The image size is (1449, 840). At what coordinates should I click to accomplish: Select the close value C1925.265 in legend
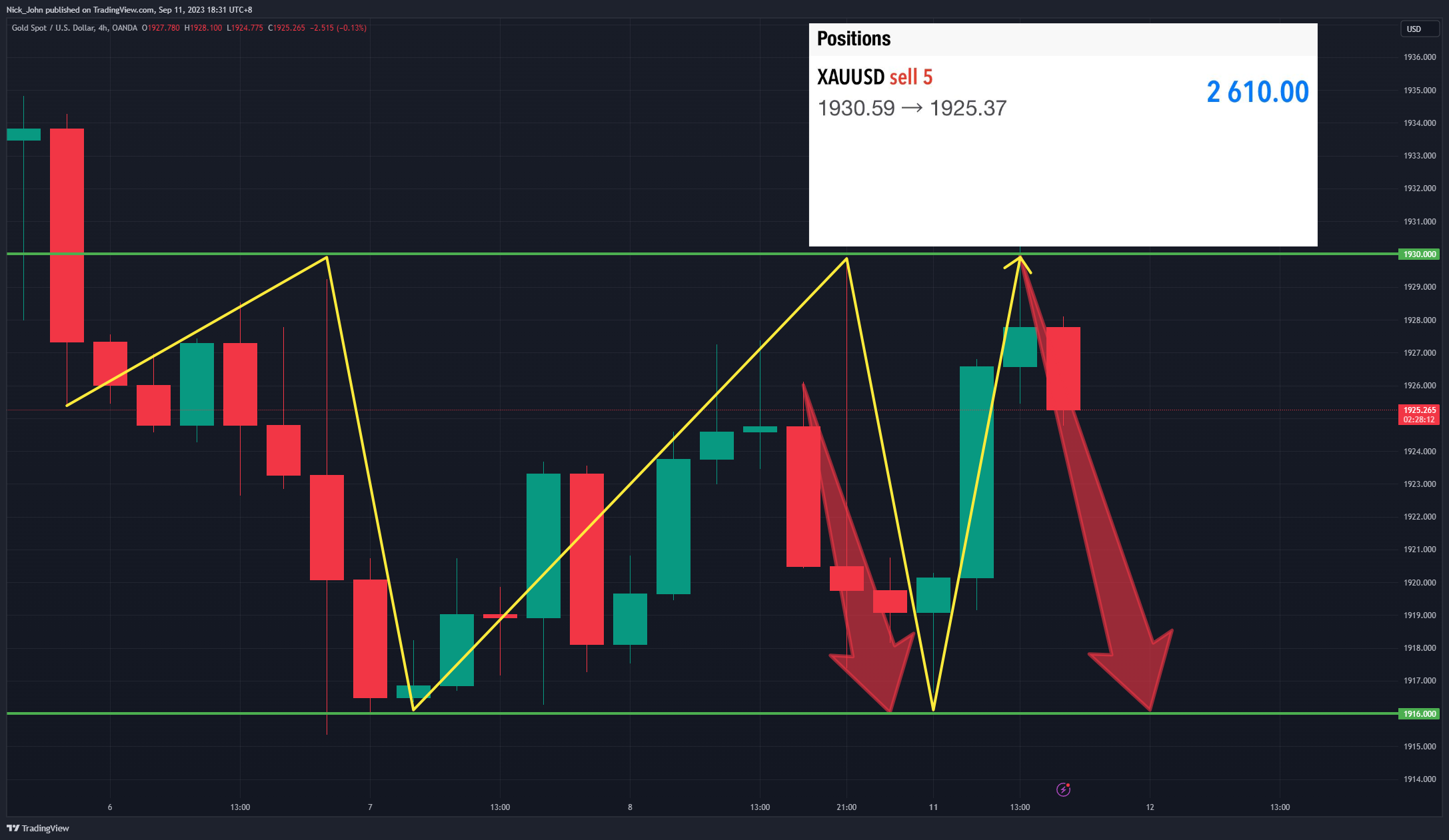tap(287, 28)
